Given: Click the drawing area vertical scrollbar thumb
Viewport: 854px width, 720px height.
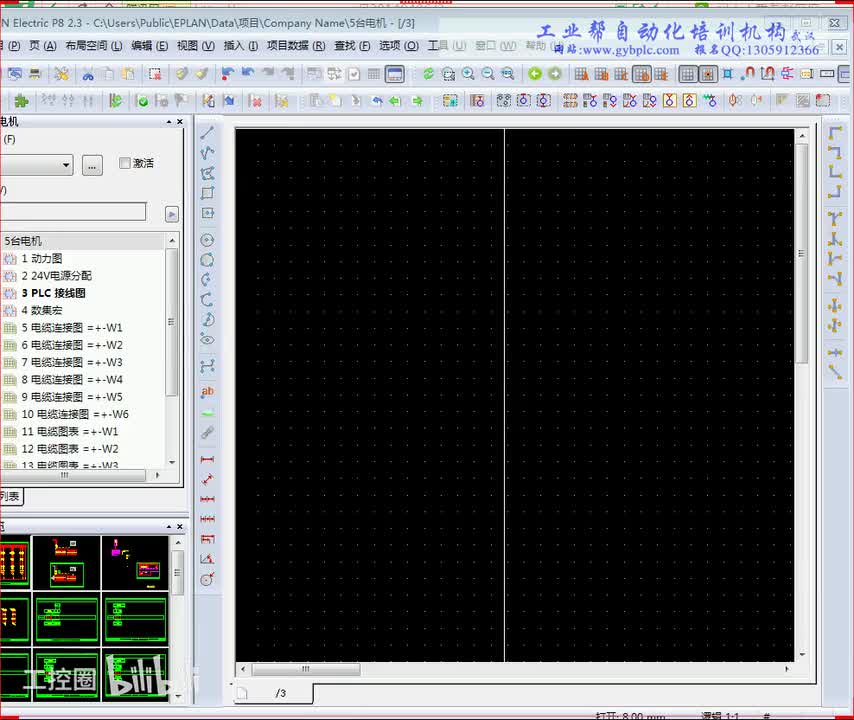Looking at the screenshot, I should [x=801, y=253].
